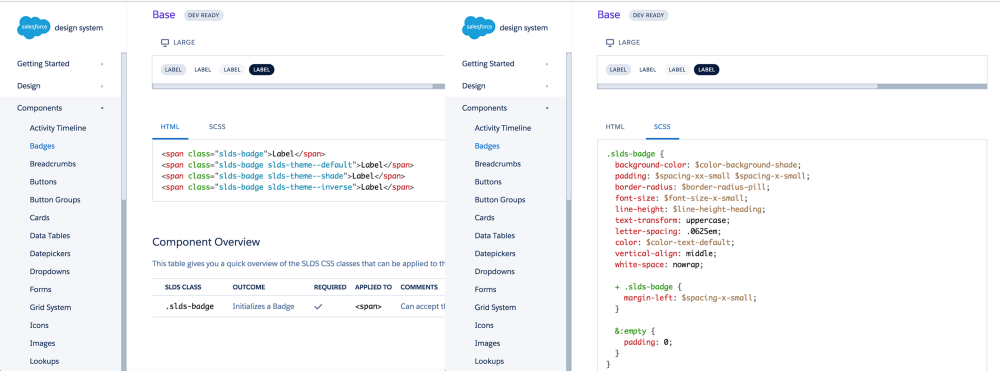Click the Initializes a Badge link

[x=263, y=307]
